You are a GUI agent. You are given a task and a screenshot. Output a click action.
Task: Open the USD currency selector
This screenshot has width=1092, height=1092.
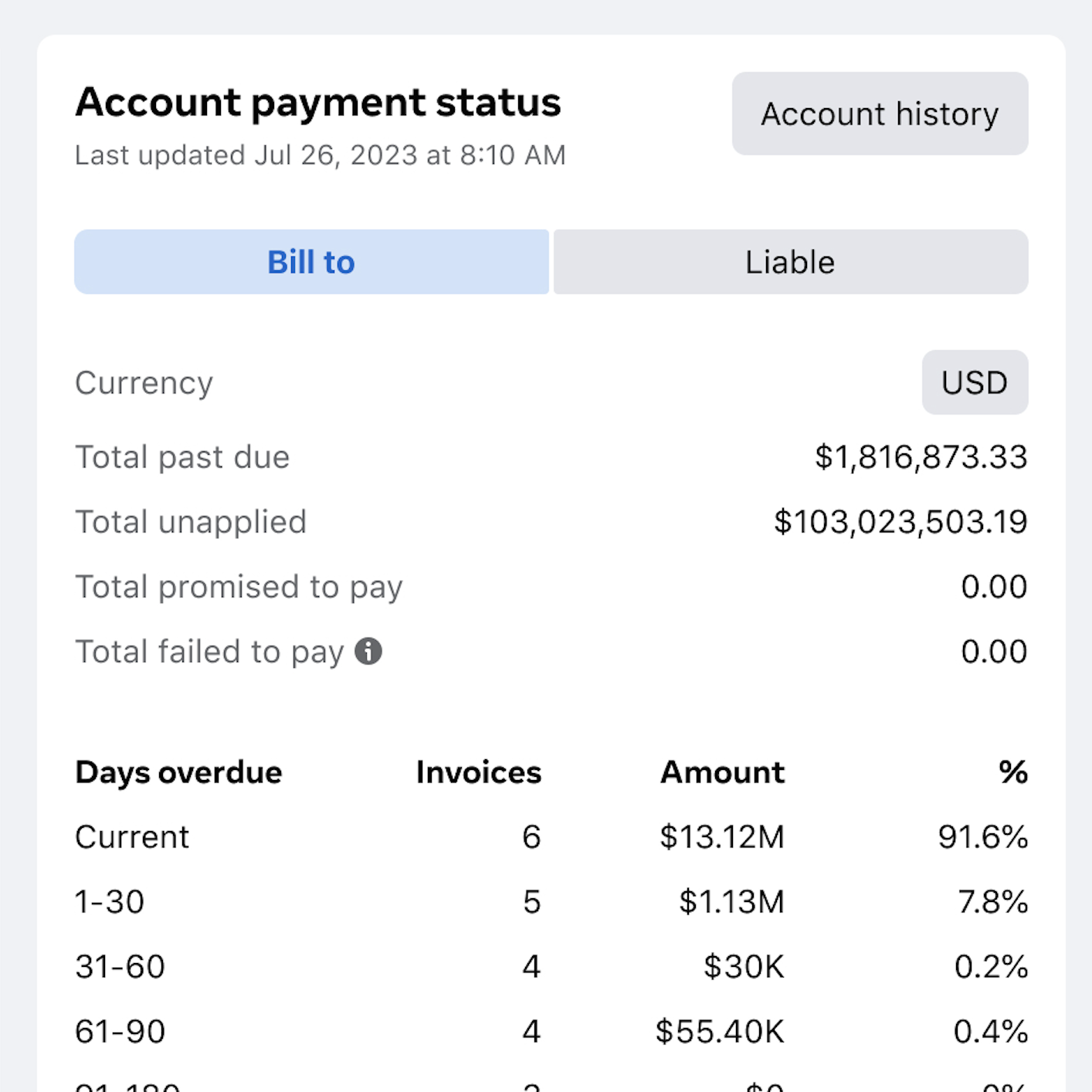974,383
